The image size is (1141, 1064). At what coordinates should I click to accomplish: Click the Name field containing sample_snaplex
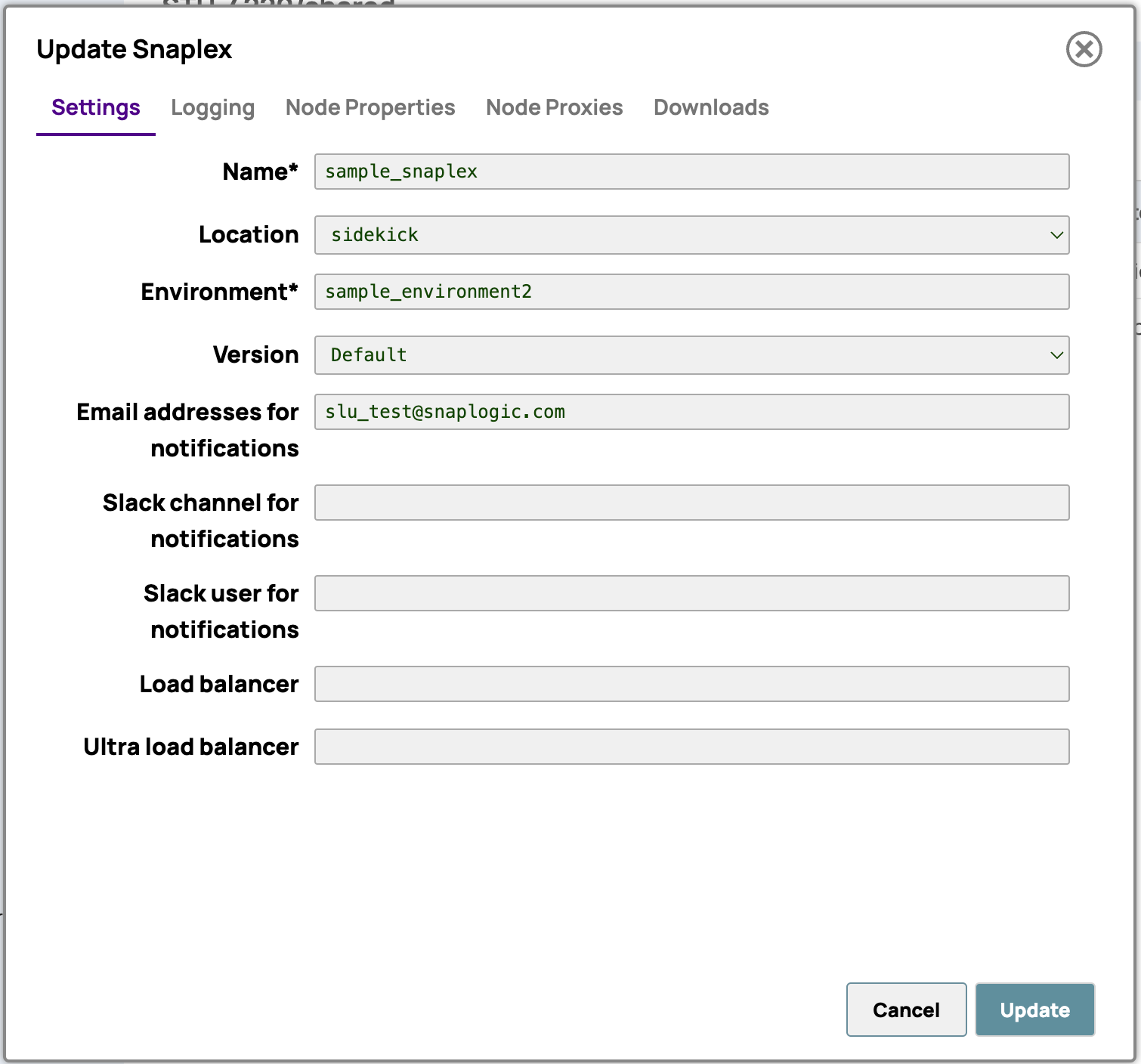click(691, 172)
